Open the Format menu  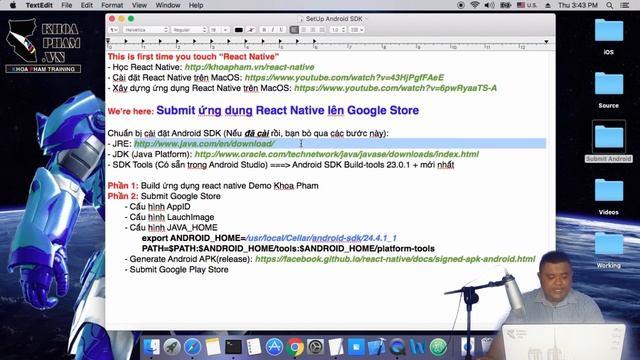112,5
